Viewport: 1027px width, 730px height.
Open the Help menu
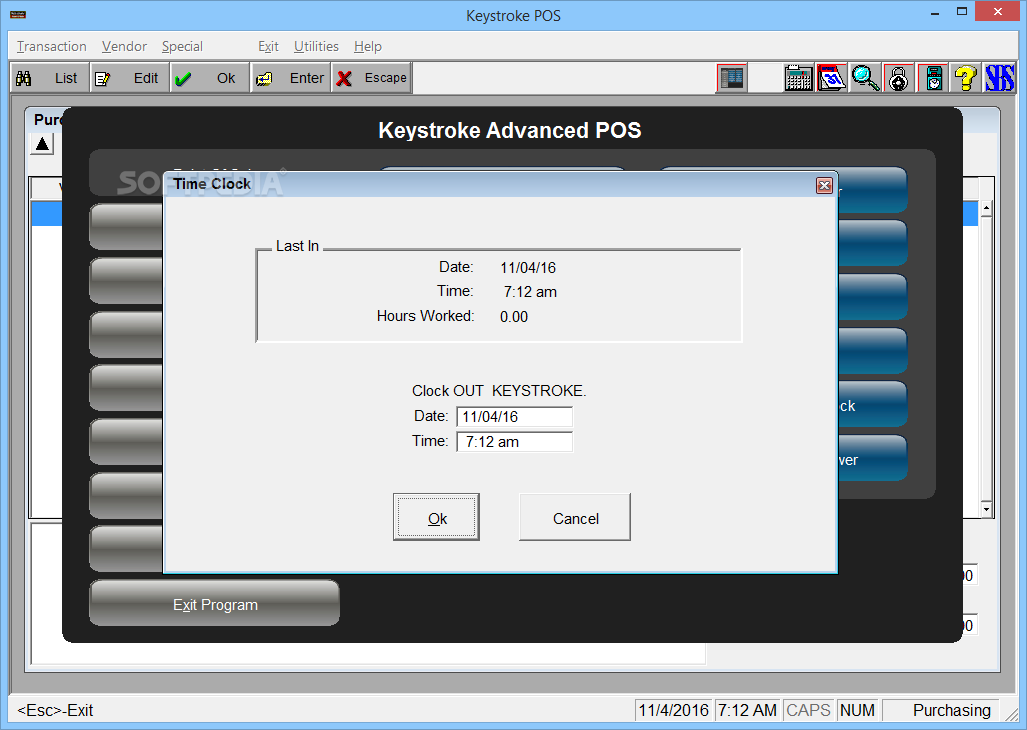tap(367, 46)
